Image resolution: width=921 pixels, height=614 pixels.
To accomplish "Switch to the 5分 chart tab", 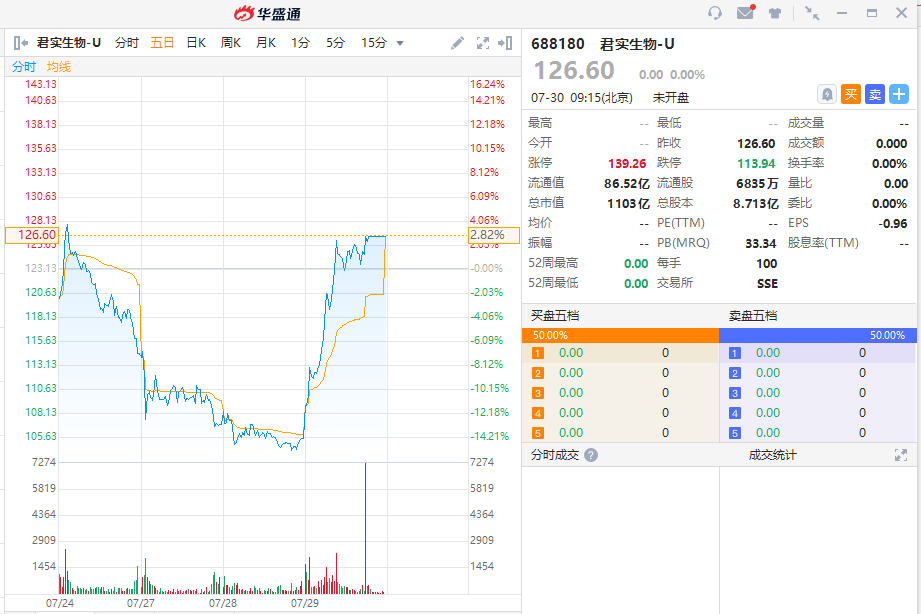I will [335, 43].
